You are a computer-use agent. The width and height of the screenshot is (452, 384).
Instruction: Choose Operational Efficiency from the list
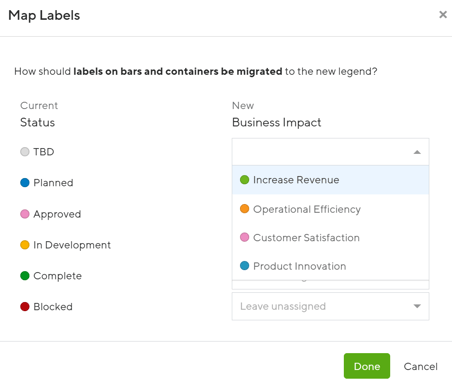tap(330, 209)
